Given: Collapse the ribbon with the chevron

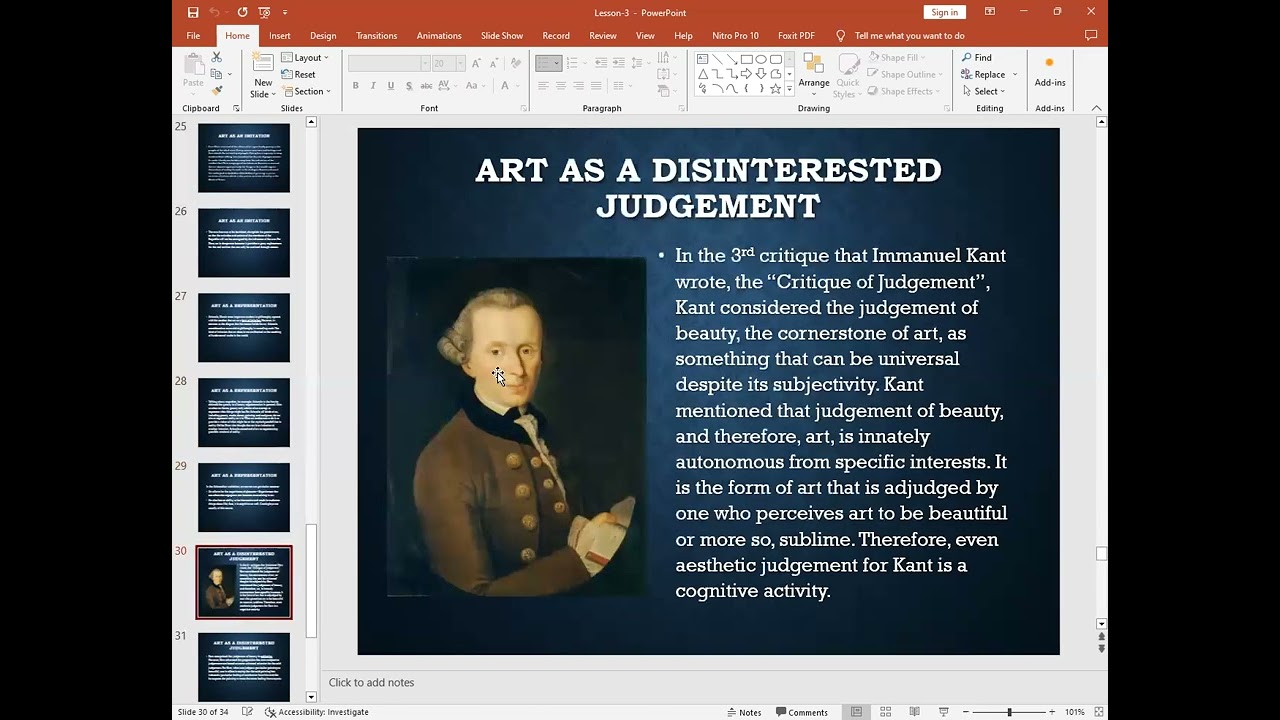Looking at the screenshot, I should (1097, 108).
